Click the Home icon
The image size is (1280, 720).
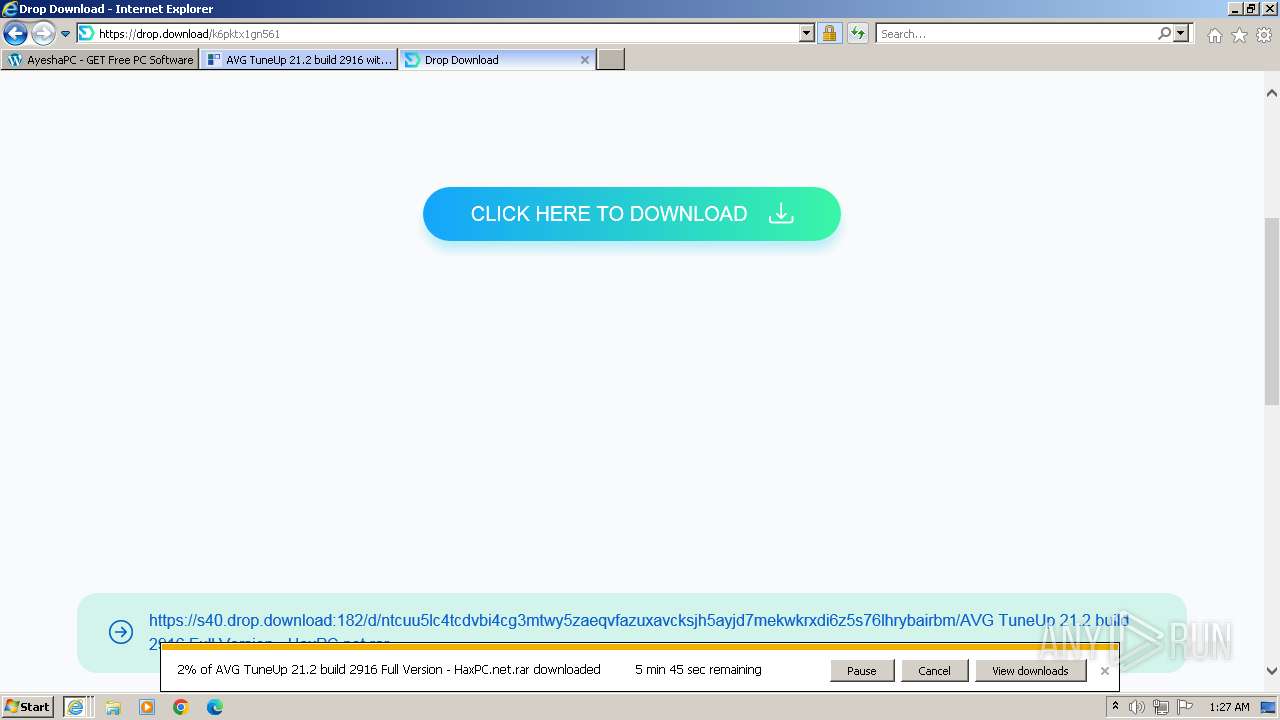click(x=1214, y=35)
